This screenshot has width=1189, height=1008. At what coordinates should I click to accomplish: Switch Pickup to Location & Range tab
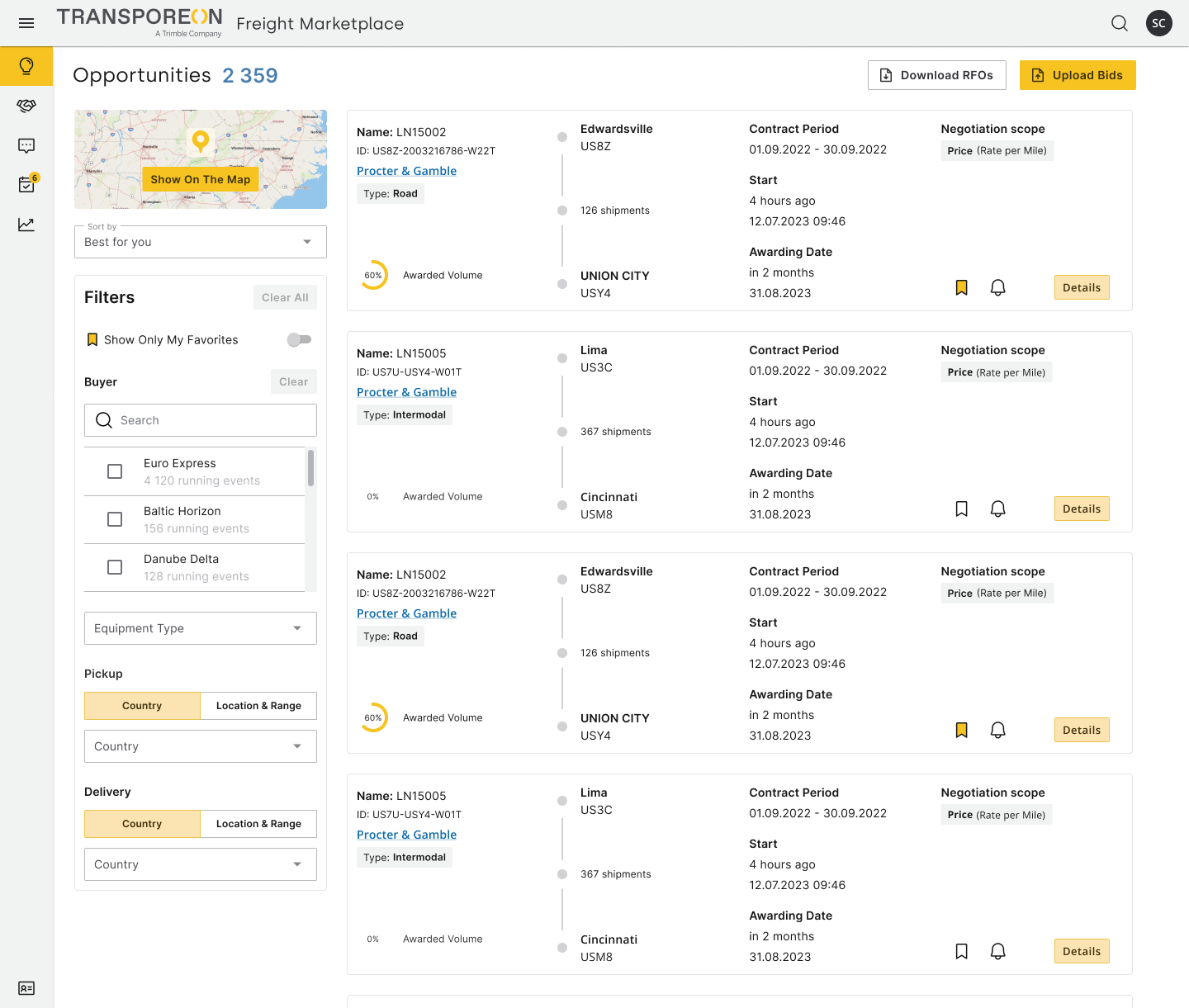pos(258,706)
